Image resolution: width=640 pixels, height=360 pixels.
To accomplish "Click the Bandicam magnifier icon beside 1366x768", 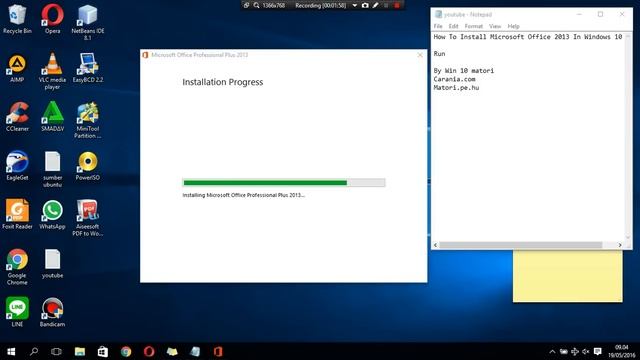I will (256, 5).
